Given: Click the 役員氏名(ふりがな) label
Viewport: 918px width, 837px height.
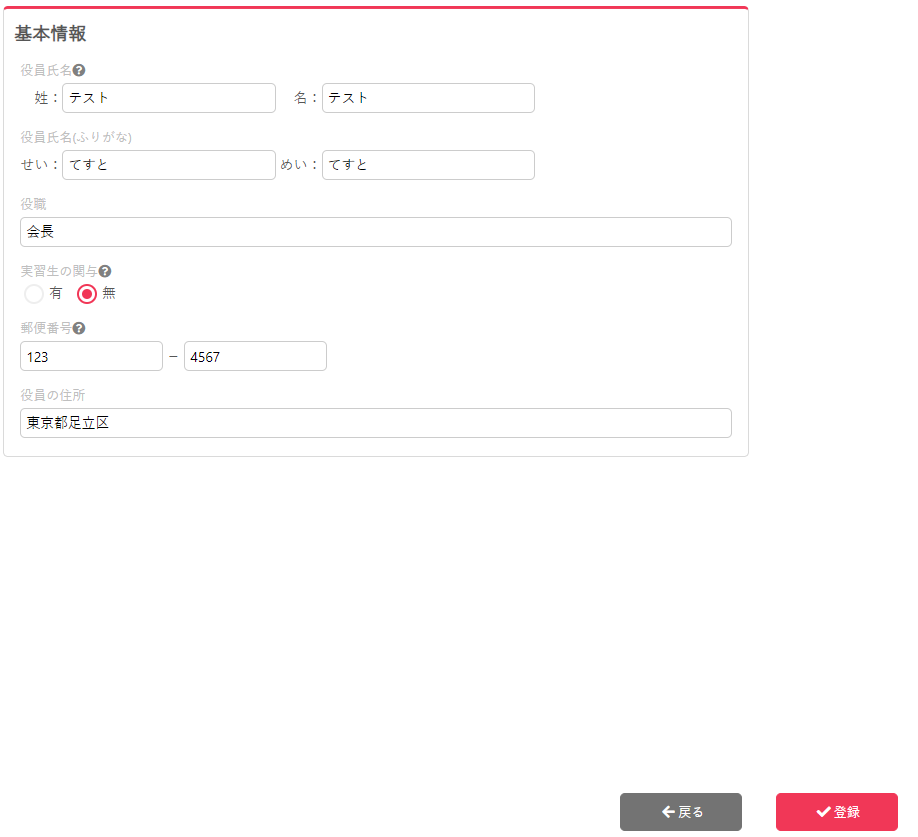Looking at the screenshot, I should pyautogui.click(x=76, y=137).
